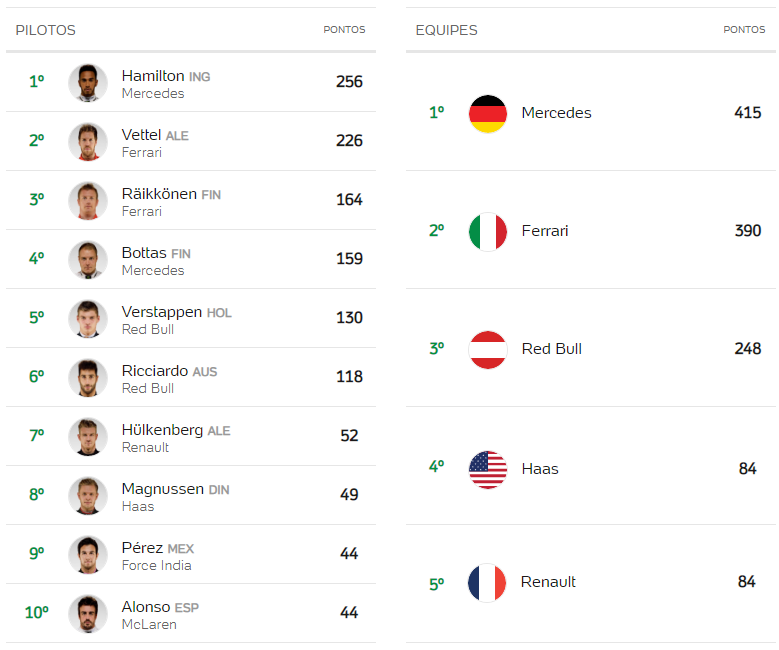
Task: Click Verstappen's driver photo
Action: (x=88, y=319)
